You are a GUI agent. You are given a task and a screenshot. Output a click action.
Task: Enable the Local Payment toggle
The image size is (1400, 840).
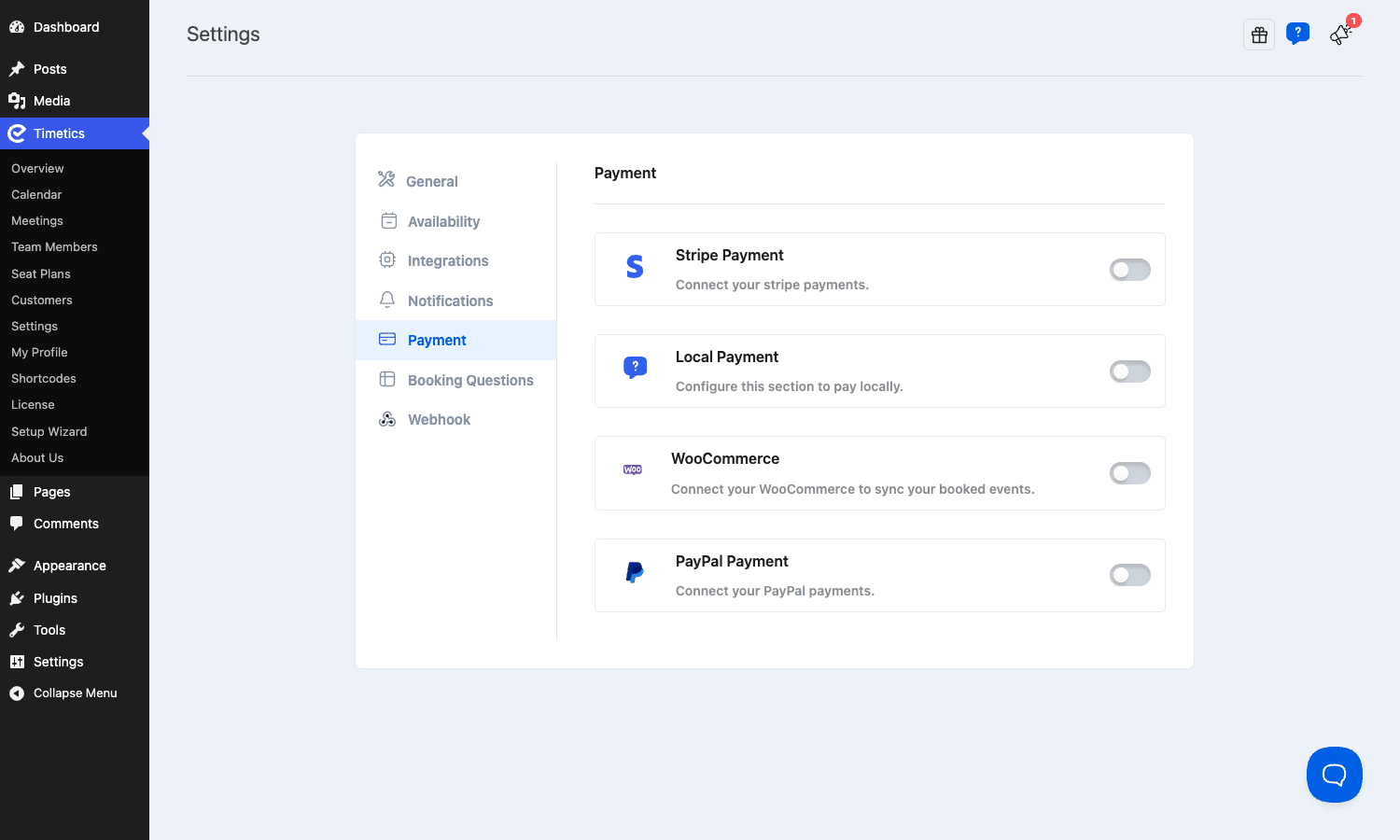[1129, 371]
